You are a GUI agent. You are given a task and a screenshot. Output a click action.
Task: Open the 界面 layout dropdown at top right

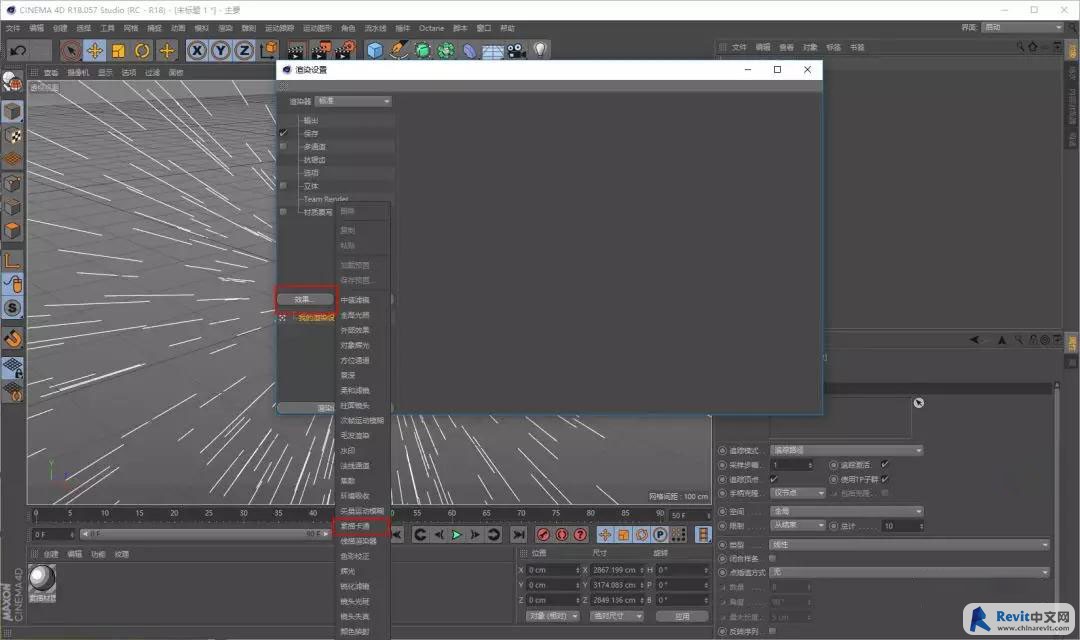tap(1023, 27)
